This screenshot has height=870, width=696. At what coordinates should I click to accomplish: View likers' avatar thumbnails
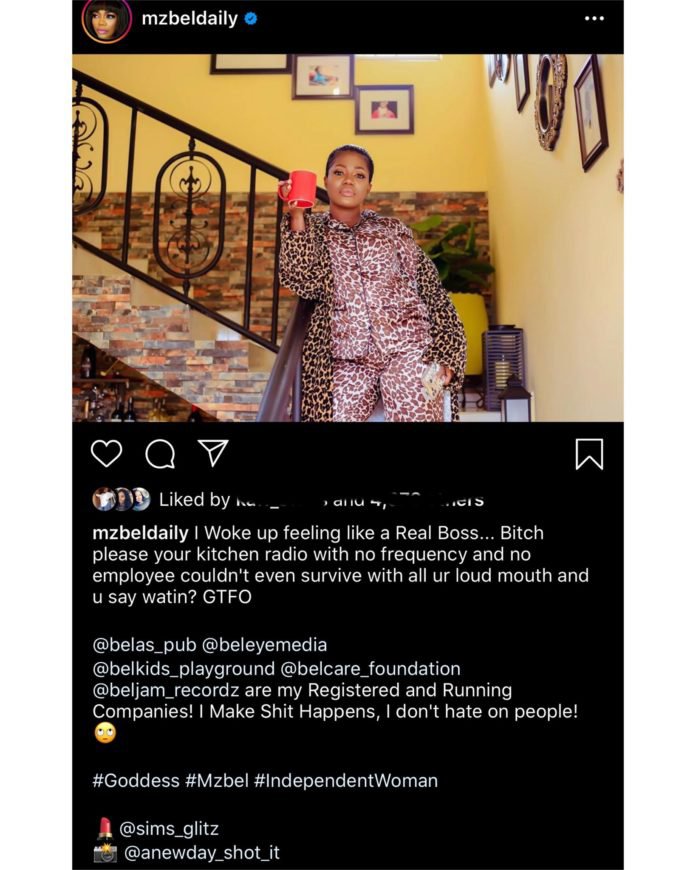click(x=122, y=499)
